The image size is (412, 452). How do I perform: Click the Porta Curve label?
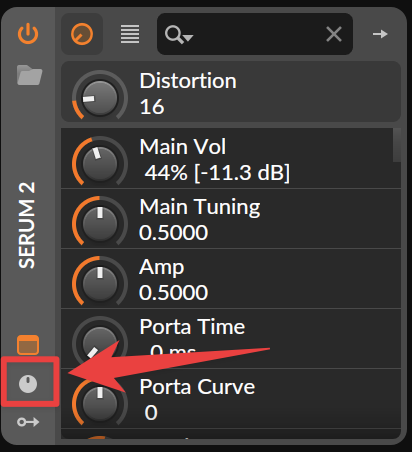point(197,387)
